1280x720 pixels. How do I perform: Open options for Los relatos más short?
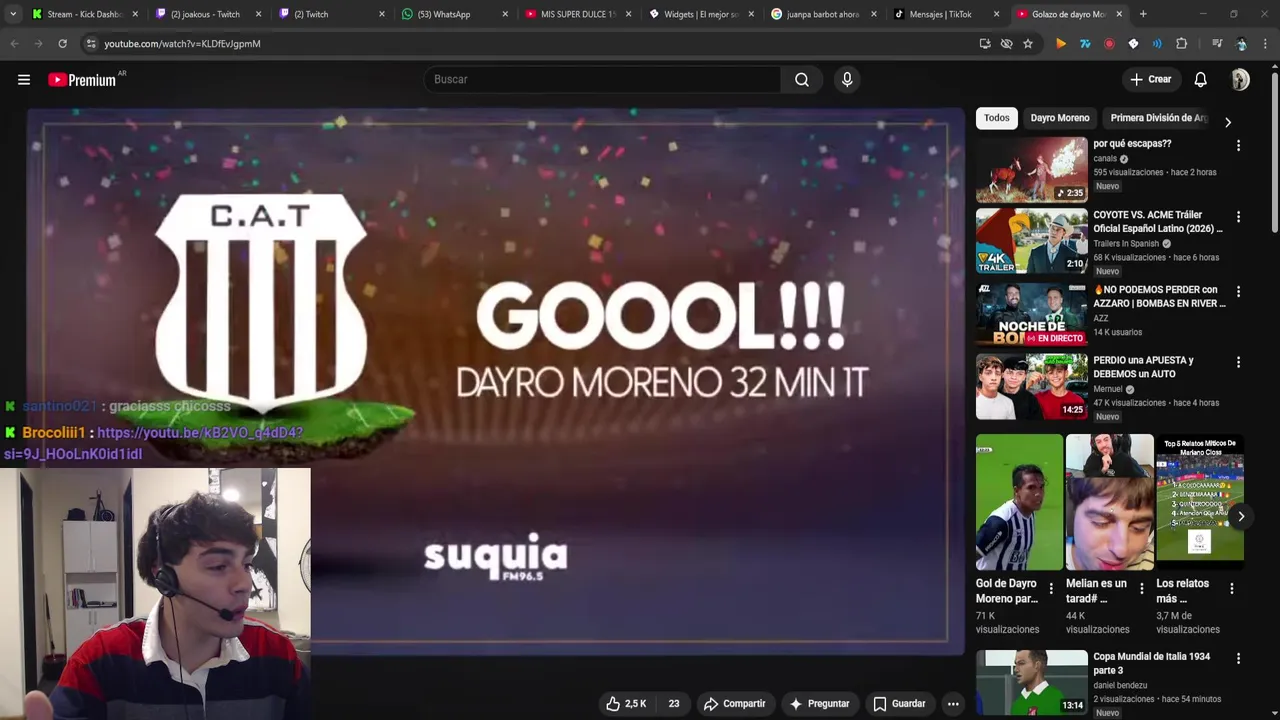(1231, 589)
